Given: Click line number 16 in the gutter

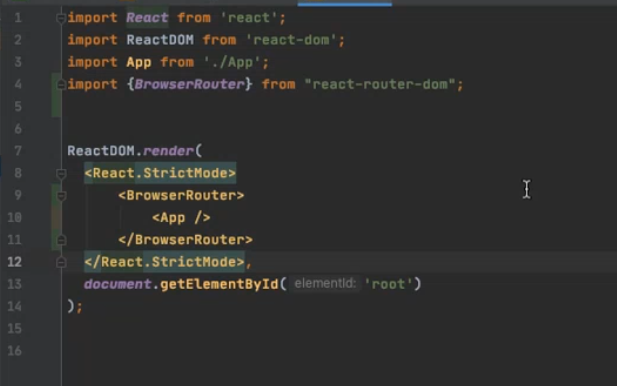Looking at the screenshot, I should (x=15, y=351).
